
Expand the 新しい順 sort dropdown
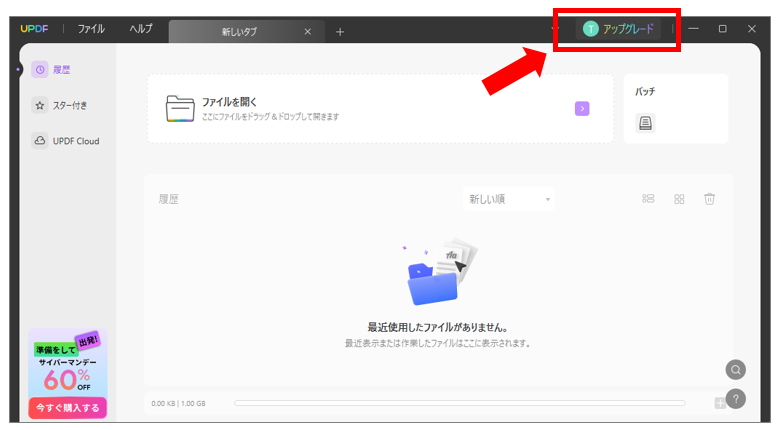point(508,199)
